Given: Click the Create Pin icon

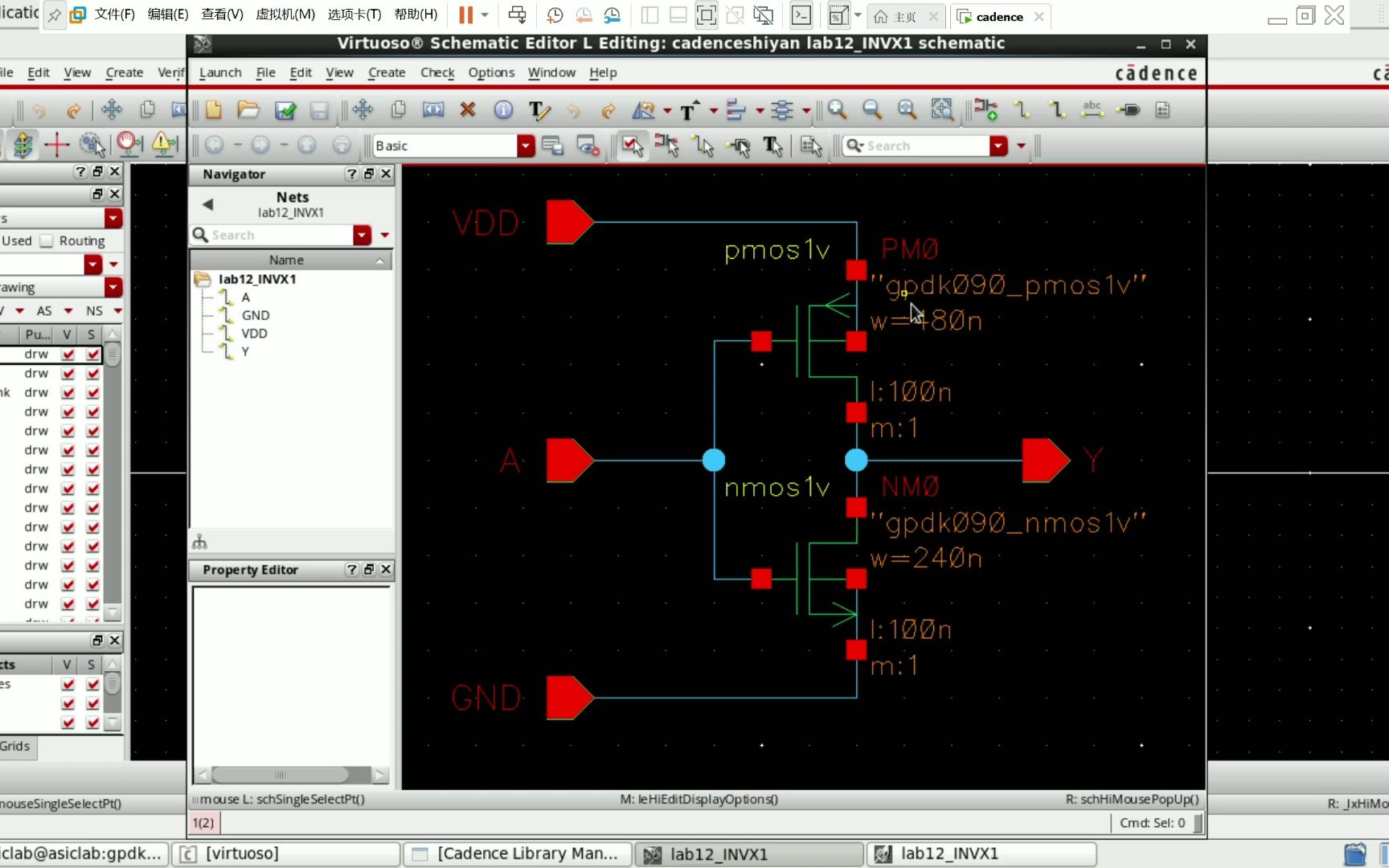Looking at the screenshot, I should coord(1129,109).
